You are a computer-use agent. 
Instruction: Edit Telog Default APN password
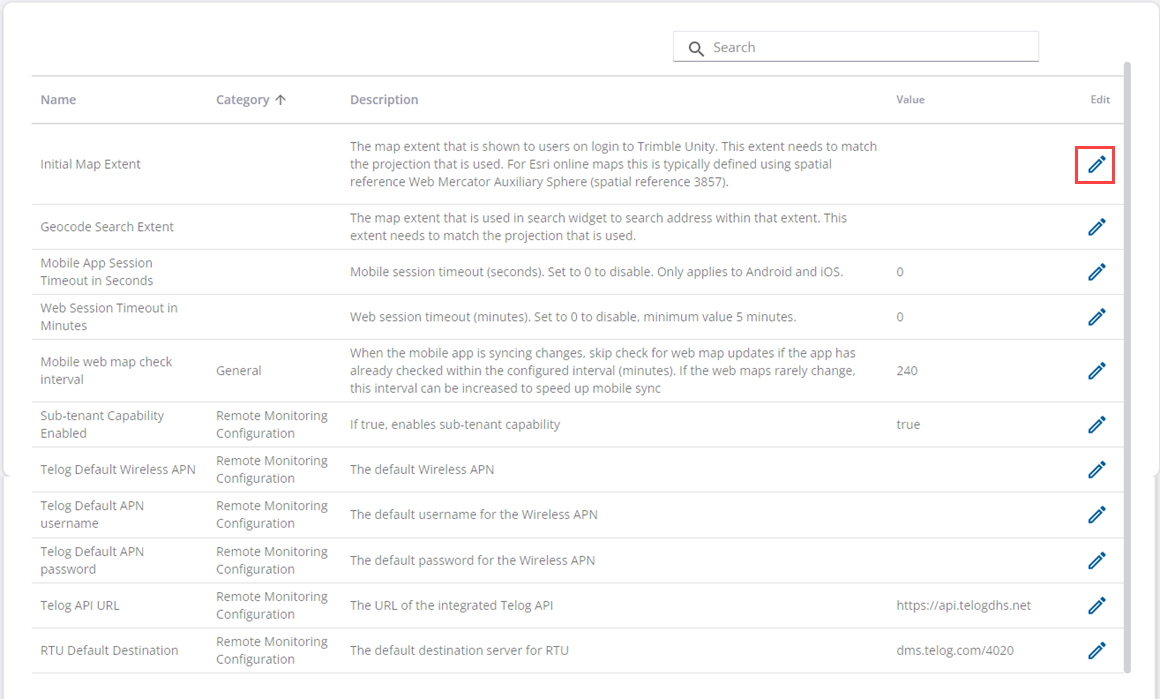click(x=1096, y=560)
